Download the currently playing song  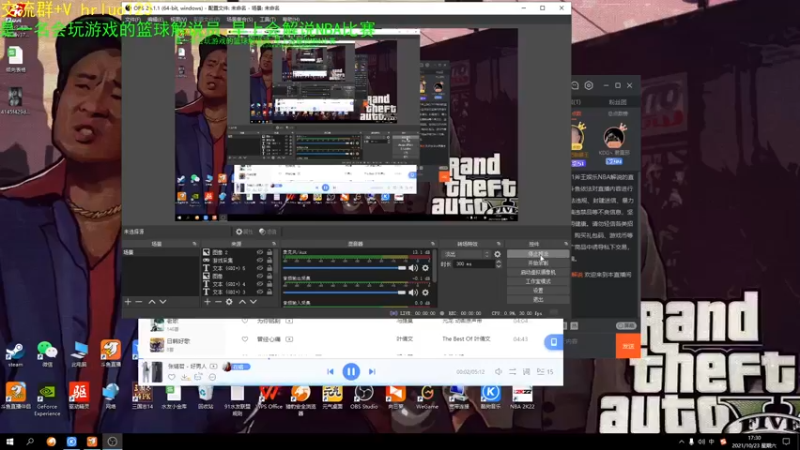pos(185,378)
